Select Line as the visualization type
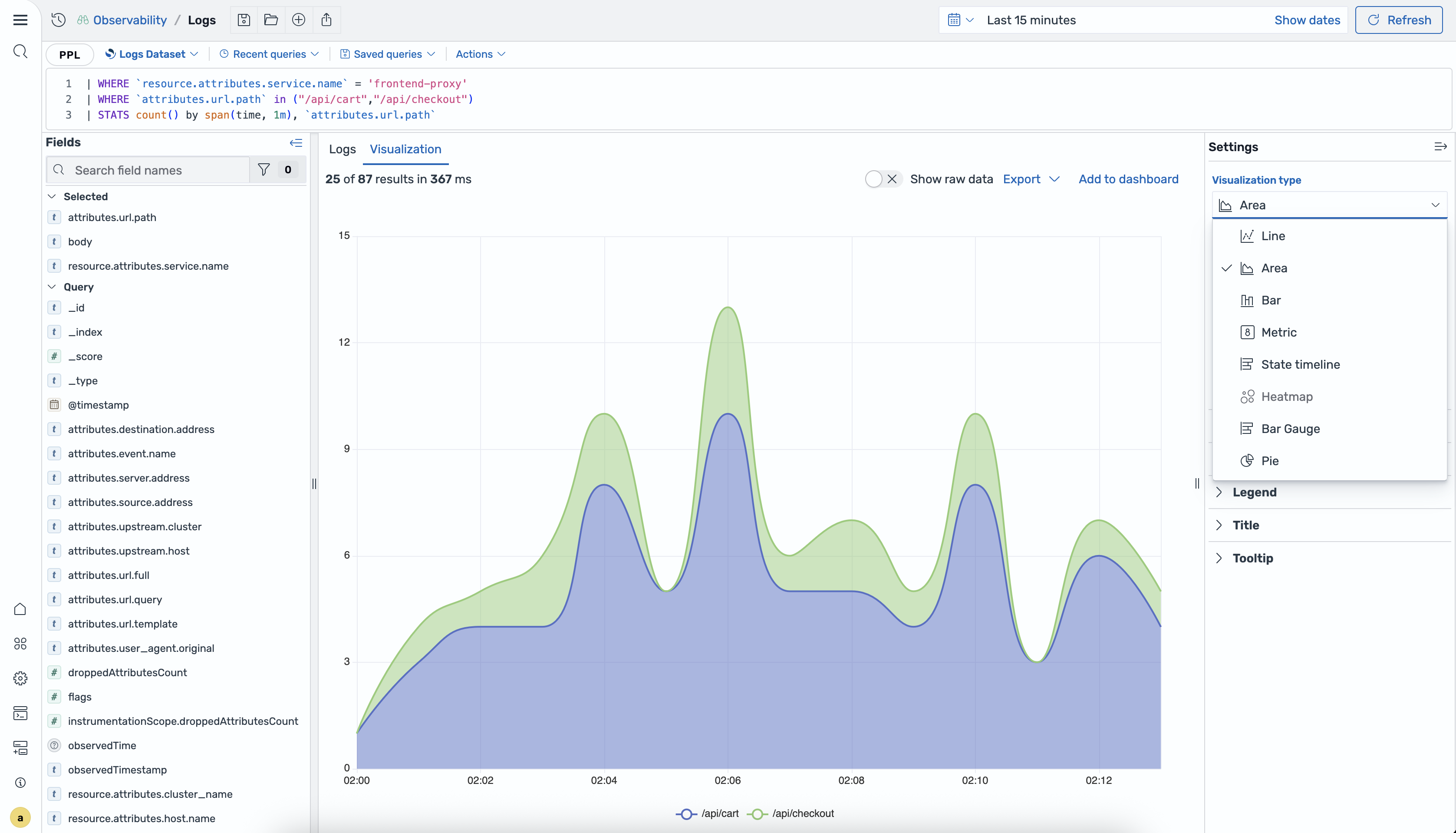The height and width of the screenshot is (833, 1456). point(1272,236)
